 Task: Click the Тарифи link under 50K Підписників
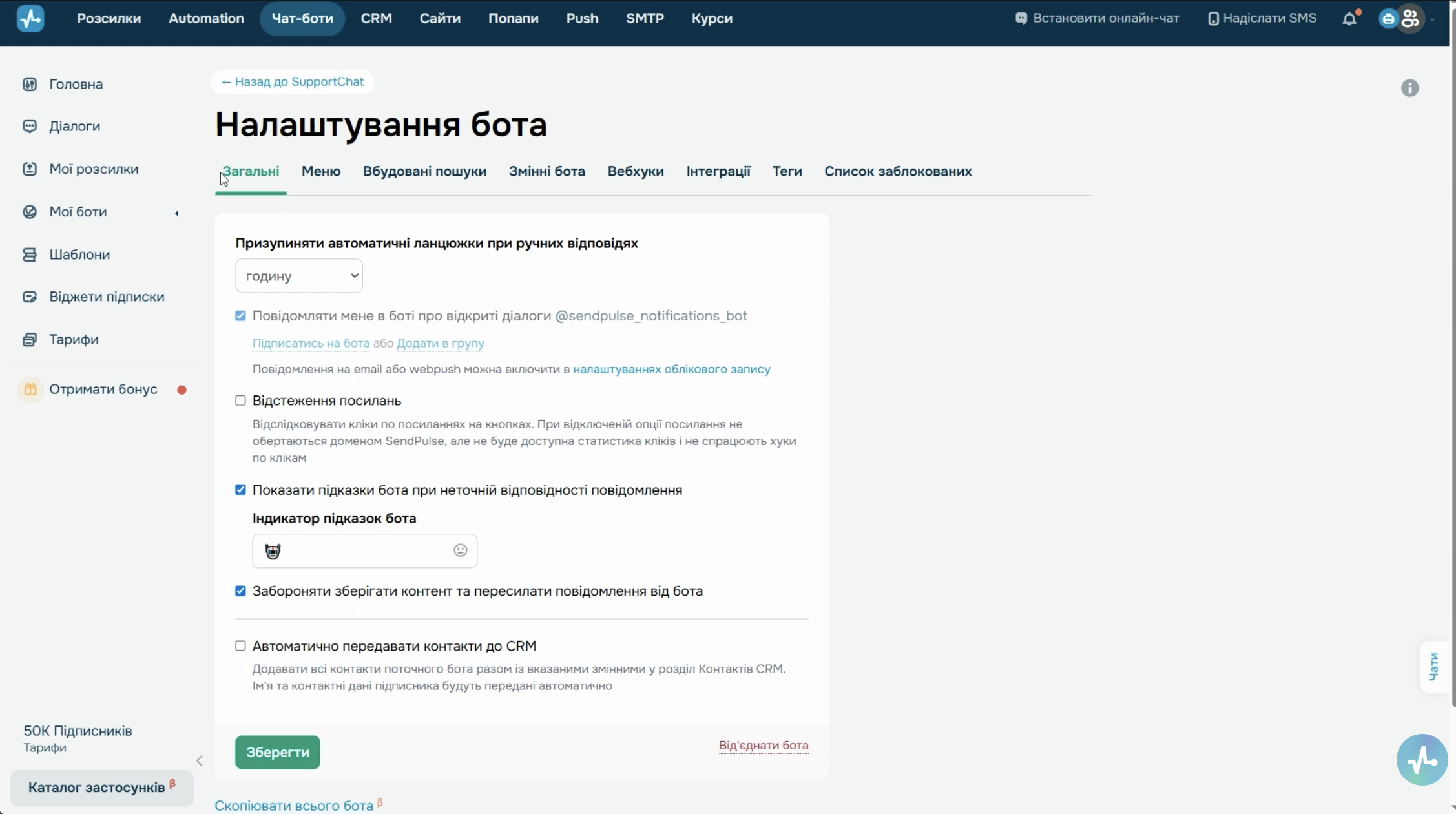45,747
